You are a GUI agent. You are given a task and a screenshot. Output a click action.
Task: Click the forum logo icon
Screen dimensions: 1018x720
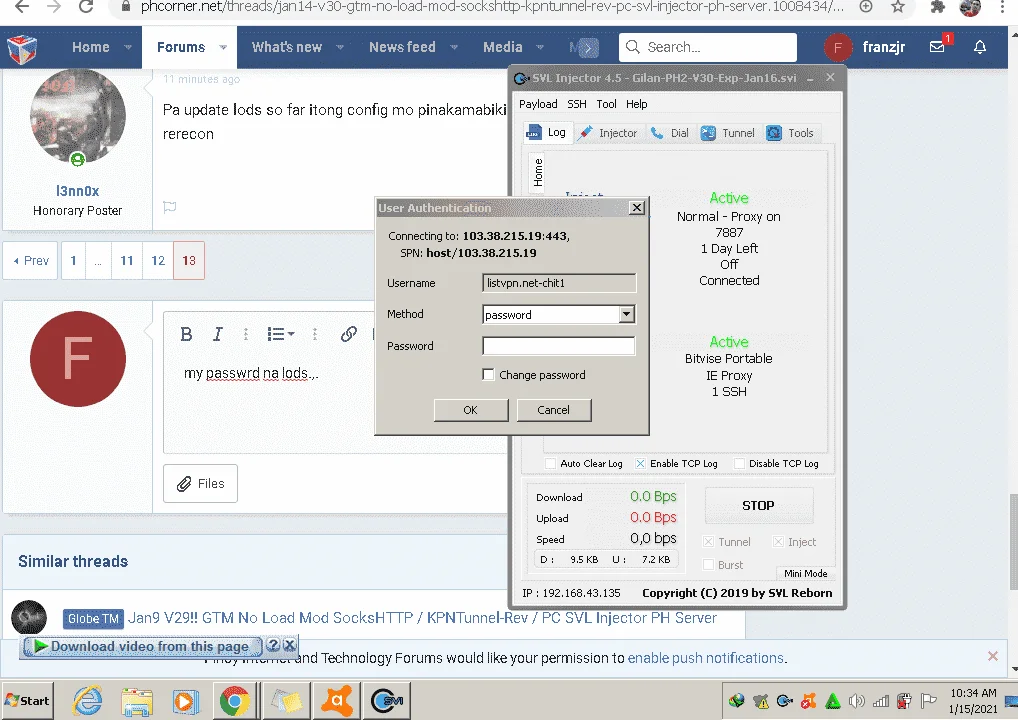coord(22,48)
